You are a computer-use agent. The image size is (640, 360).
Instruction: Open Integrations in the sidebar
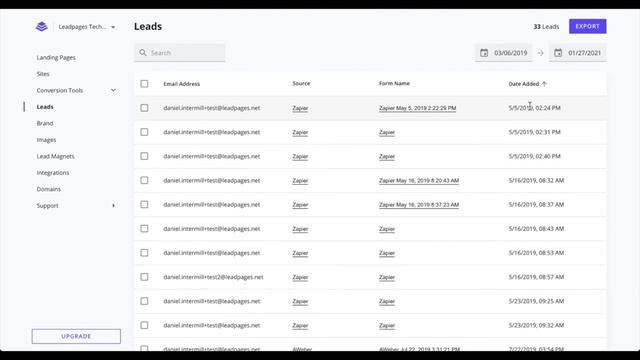(x=53, y=173)
